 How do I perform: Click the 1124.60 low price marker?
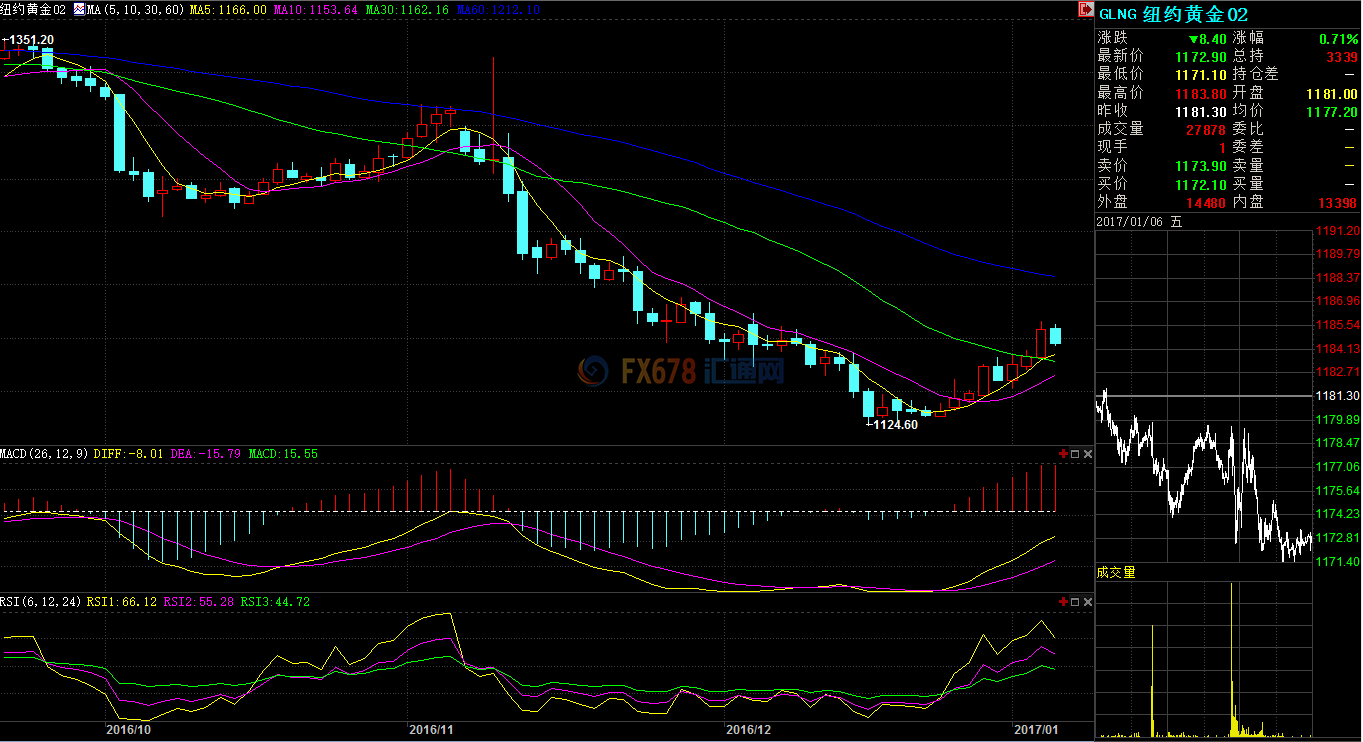click(894, 424)
